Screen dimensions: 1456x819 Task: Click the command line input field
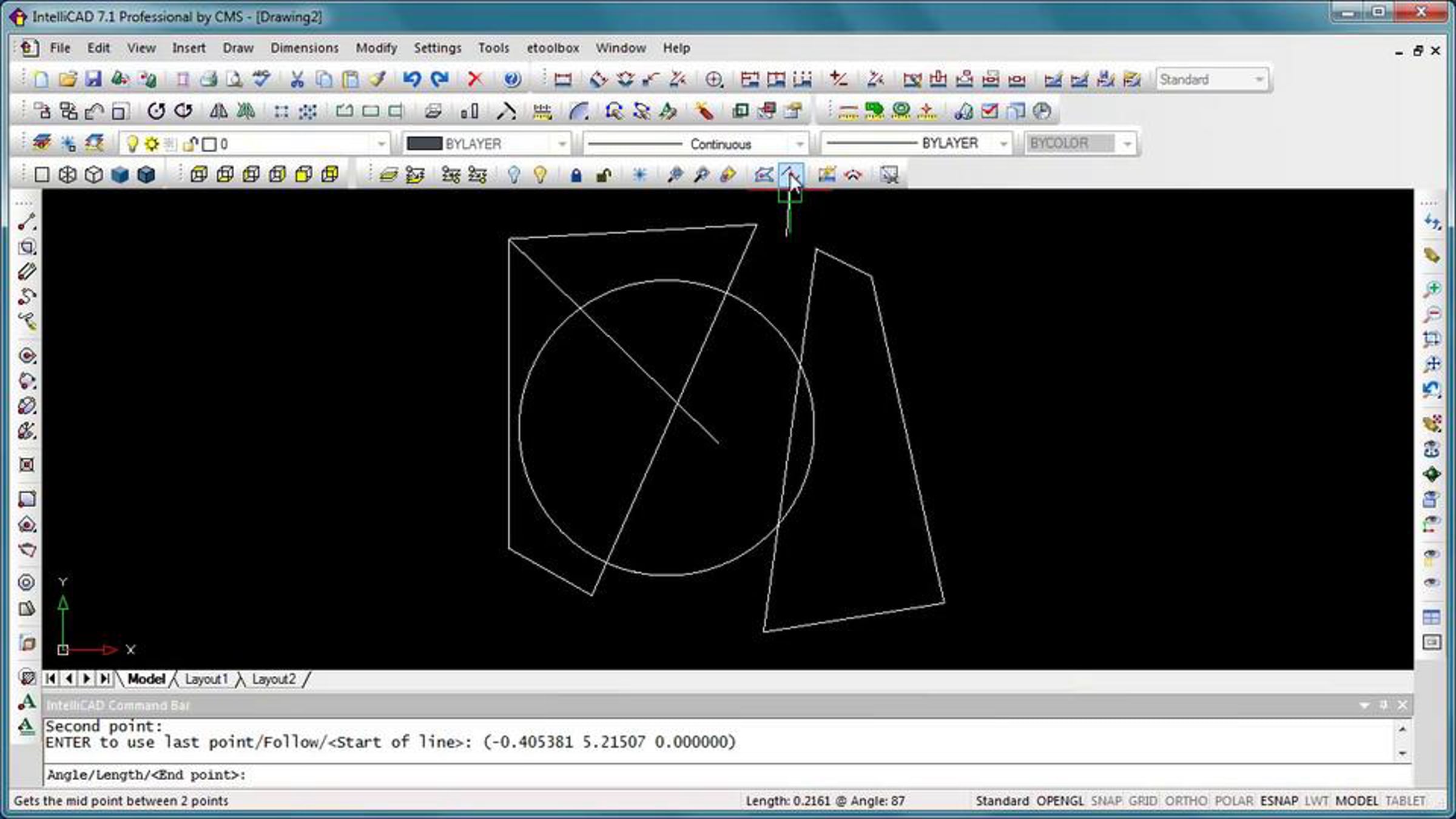728,775
